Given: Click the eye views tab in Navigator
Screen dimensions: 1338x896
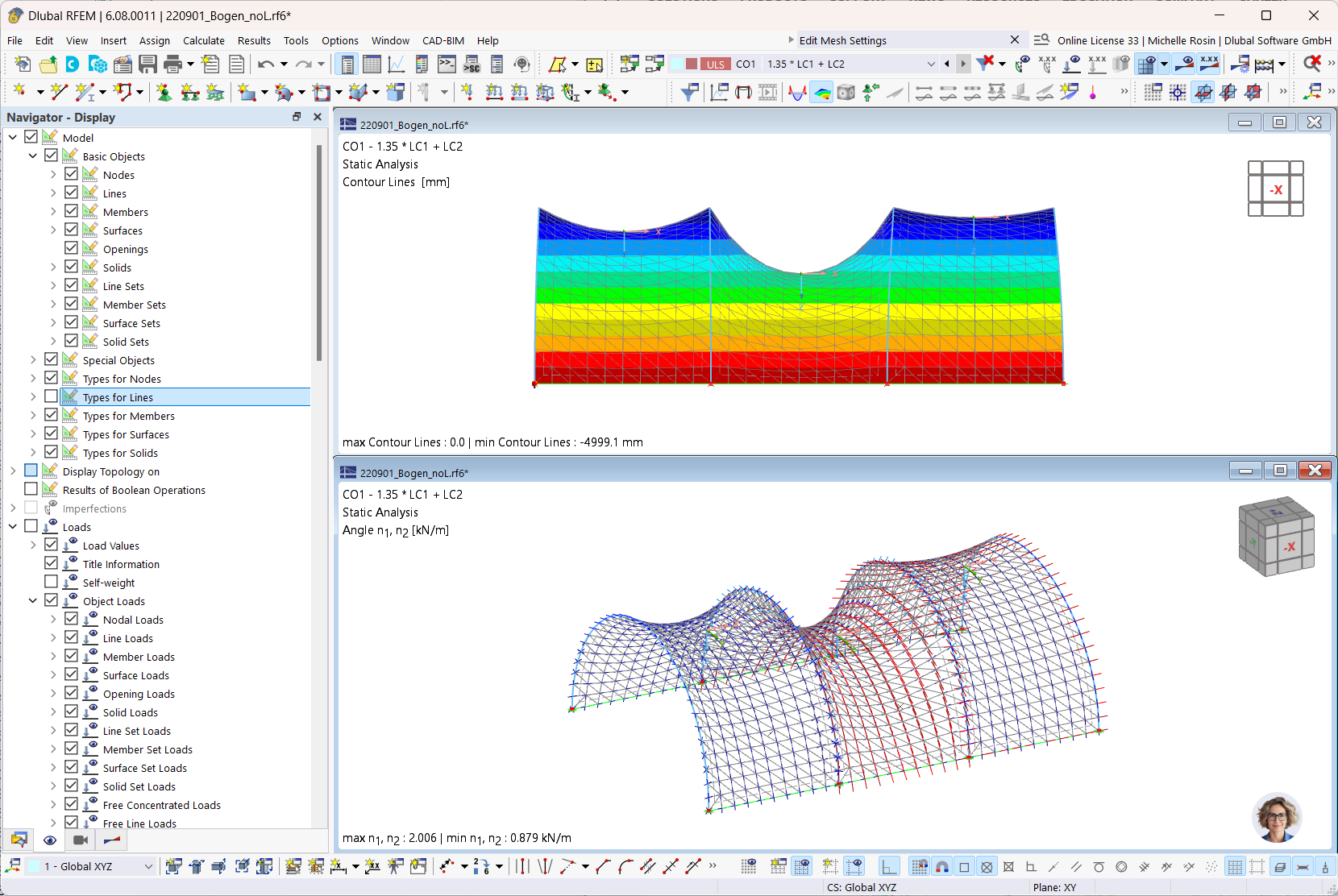Looking at the screenshot, I should [50, 840].
